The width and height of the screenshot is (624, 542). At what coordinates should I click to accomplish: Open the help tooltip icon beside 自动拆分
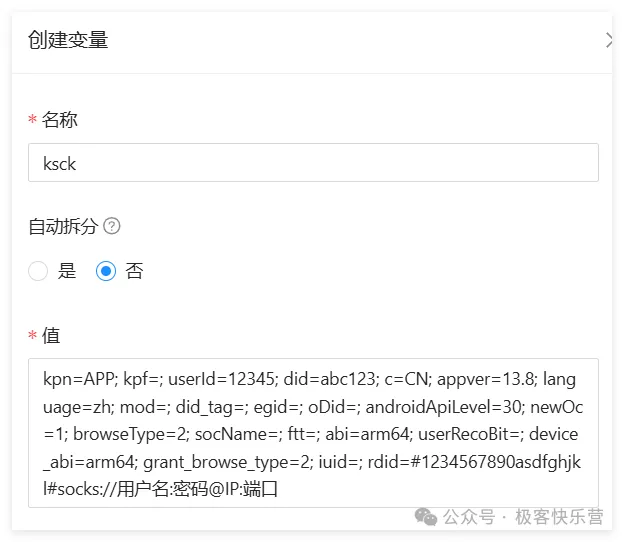tap(112, 226)
